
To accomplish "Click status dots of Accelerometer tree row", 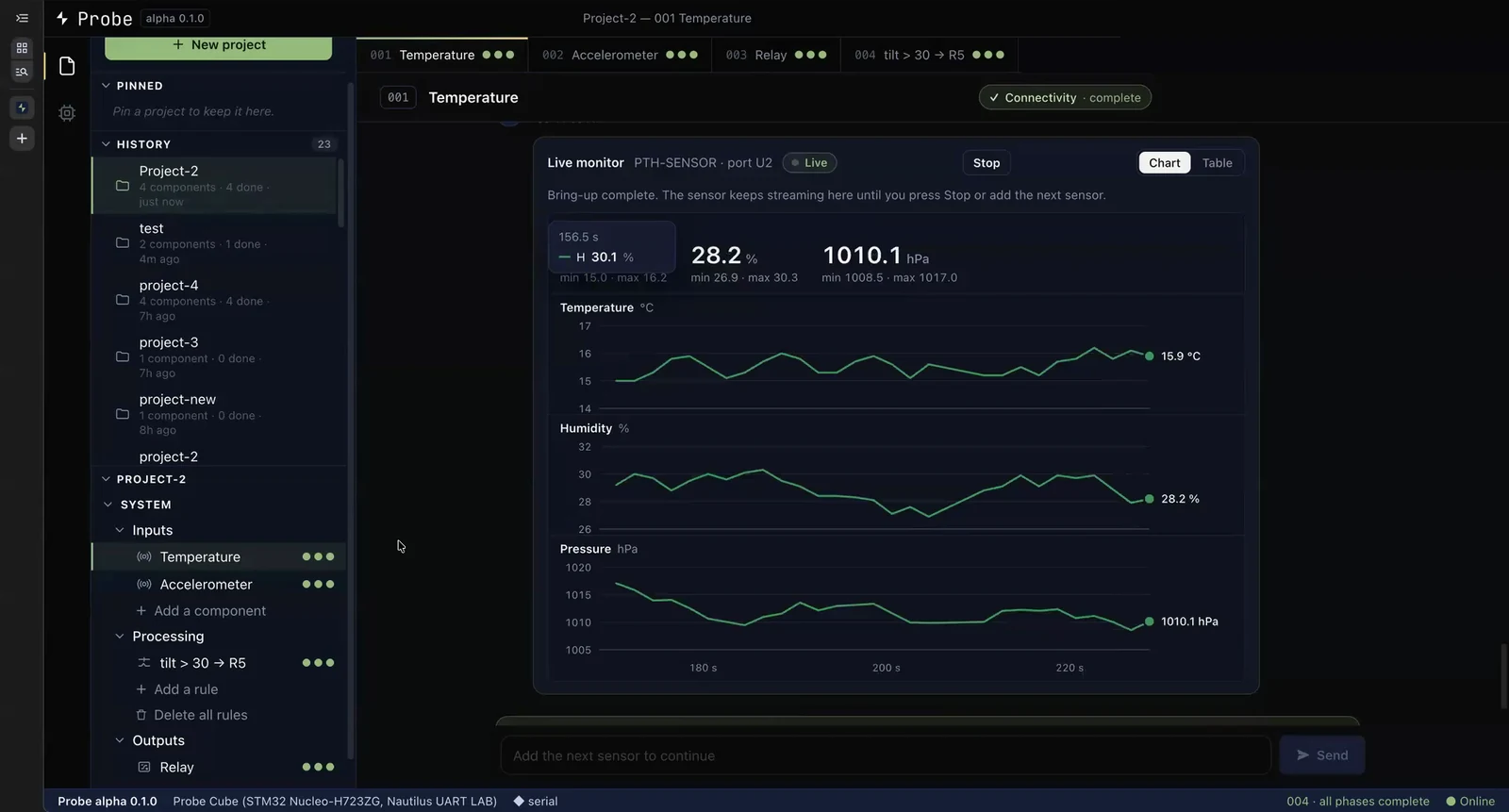I will click(318, 584).
